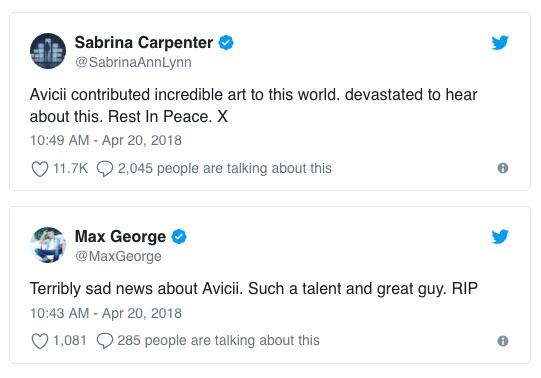The height and width of the screenshot is (378, 541).
Task: Click Sabrina Carpenter's verified badge
Action: pos(226,43)
